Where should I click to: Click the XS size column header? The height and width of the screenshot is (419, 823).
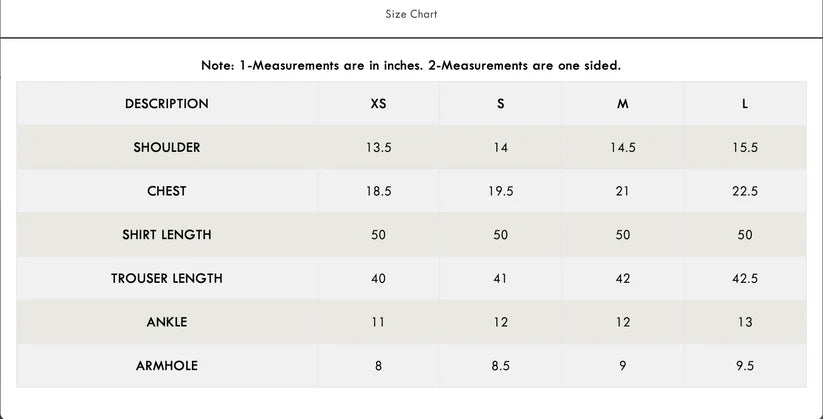click(x=378, y=104)
